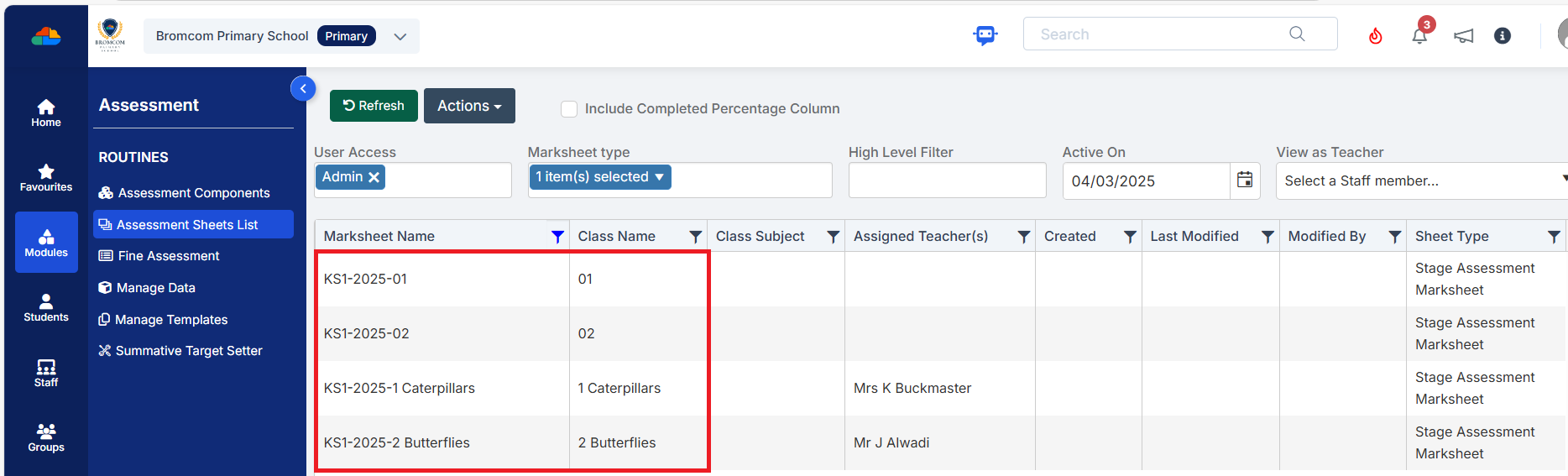Image resolution: width=1568 pixels, height=476 pixels.
Task: Click the top Search field
Action: click(x=1158, y=34)
